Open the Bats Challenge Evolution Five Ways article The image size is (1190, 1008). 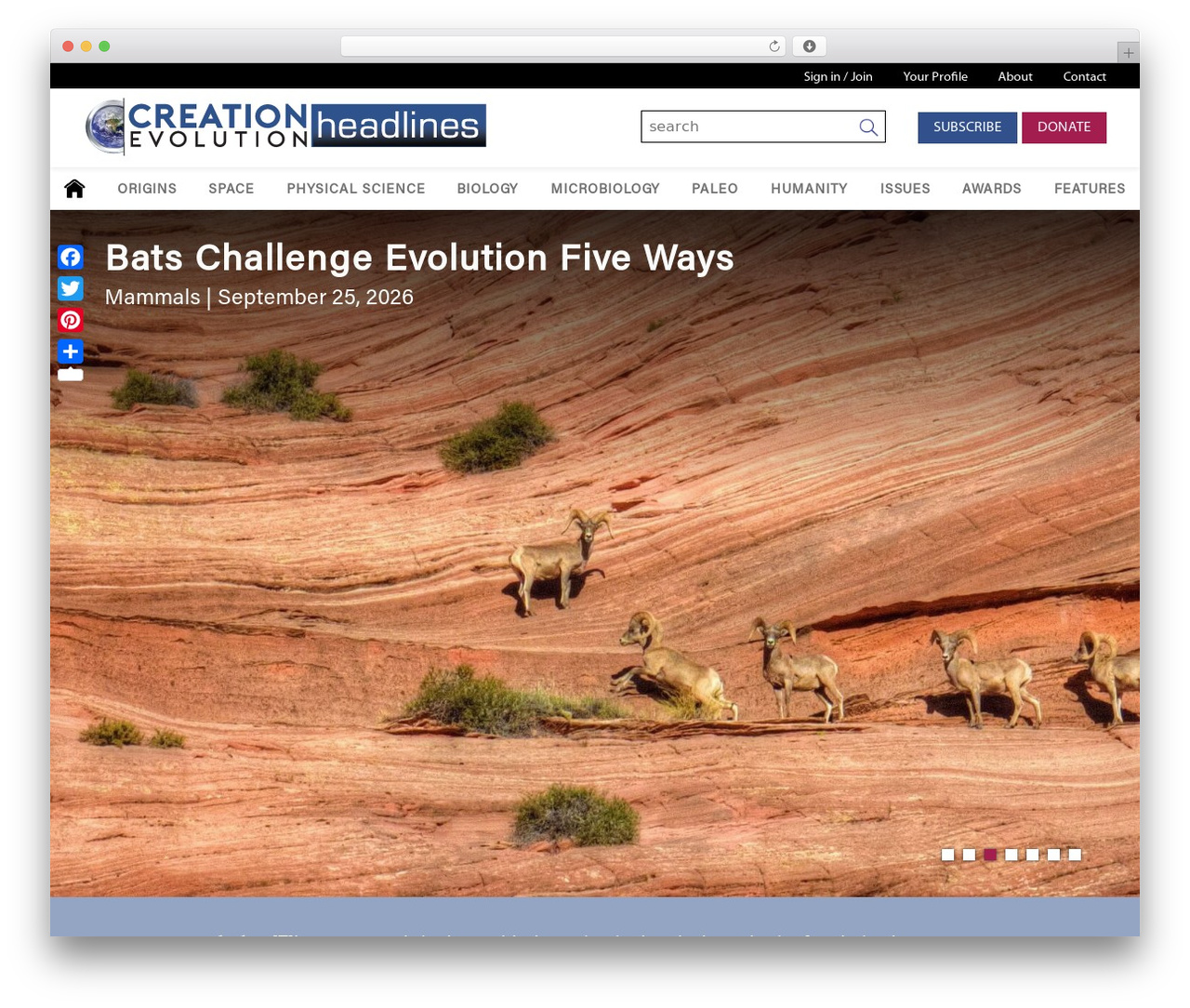tap(419, 258)
